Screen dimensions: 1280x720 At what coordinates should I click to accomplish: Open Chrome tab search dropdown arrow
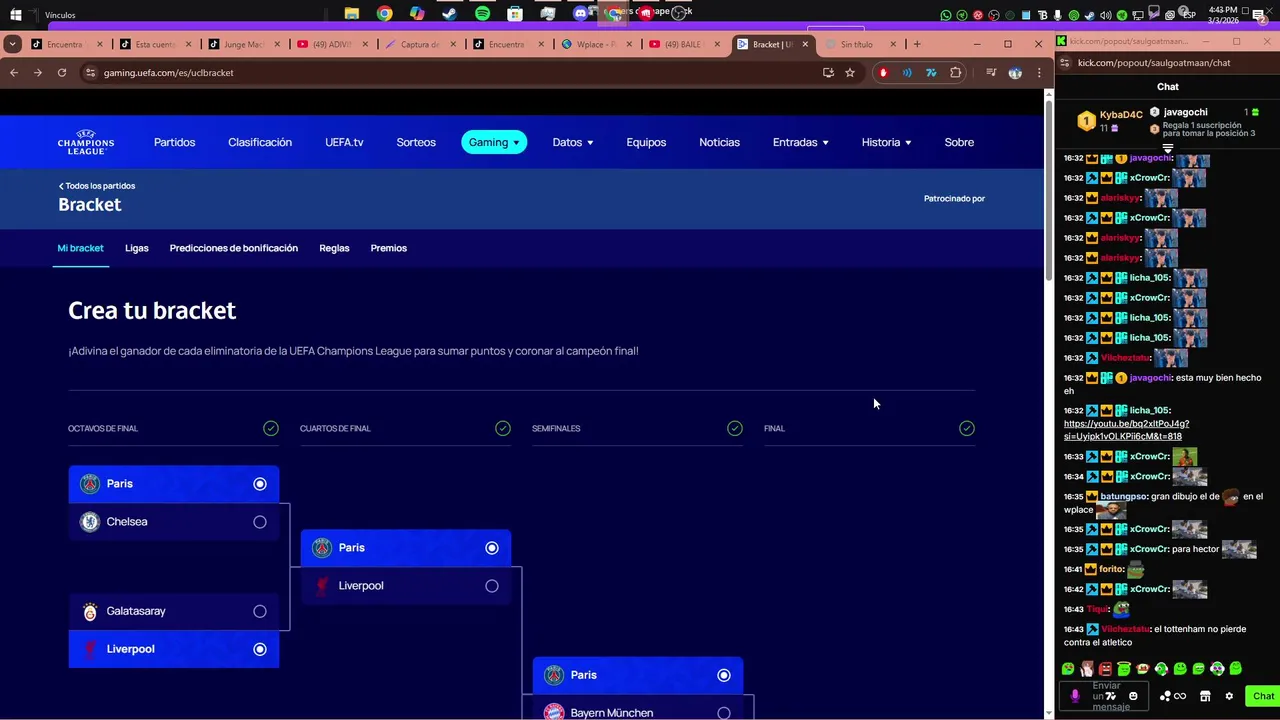click(12, 44)
